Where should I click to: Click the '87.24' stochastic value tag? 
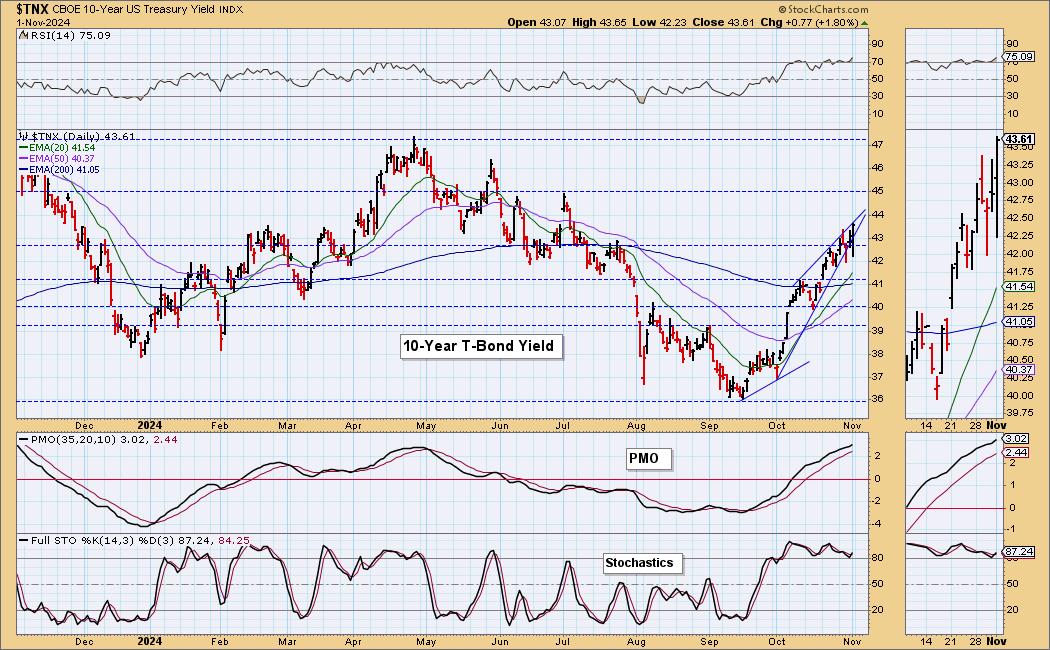[x=1019, y=552]
